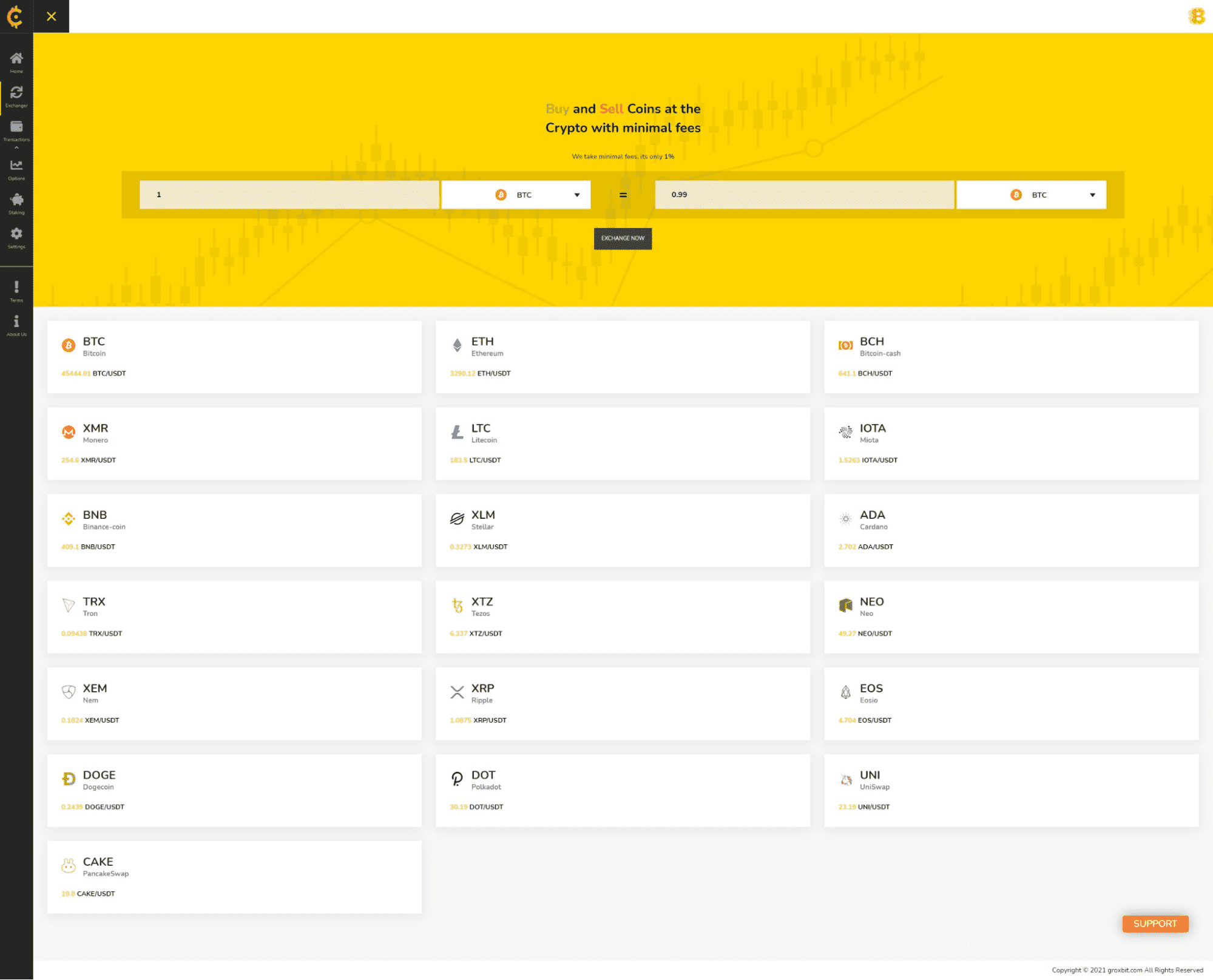This screenshot has height=980, width=1213.
Task: Click the result field showing 0.99
Action: (x=804, y=195)
